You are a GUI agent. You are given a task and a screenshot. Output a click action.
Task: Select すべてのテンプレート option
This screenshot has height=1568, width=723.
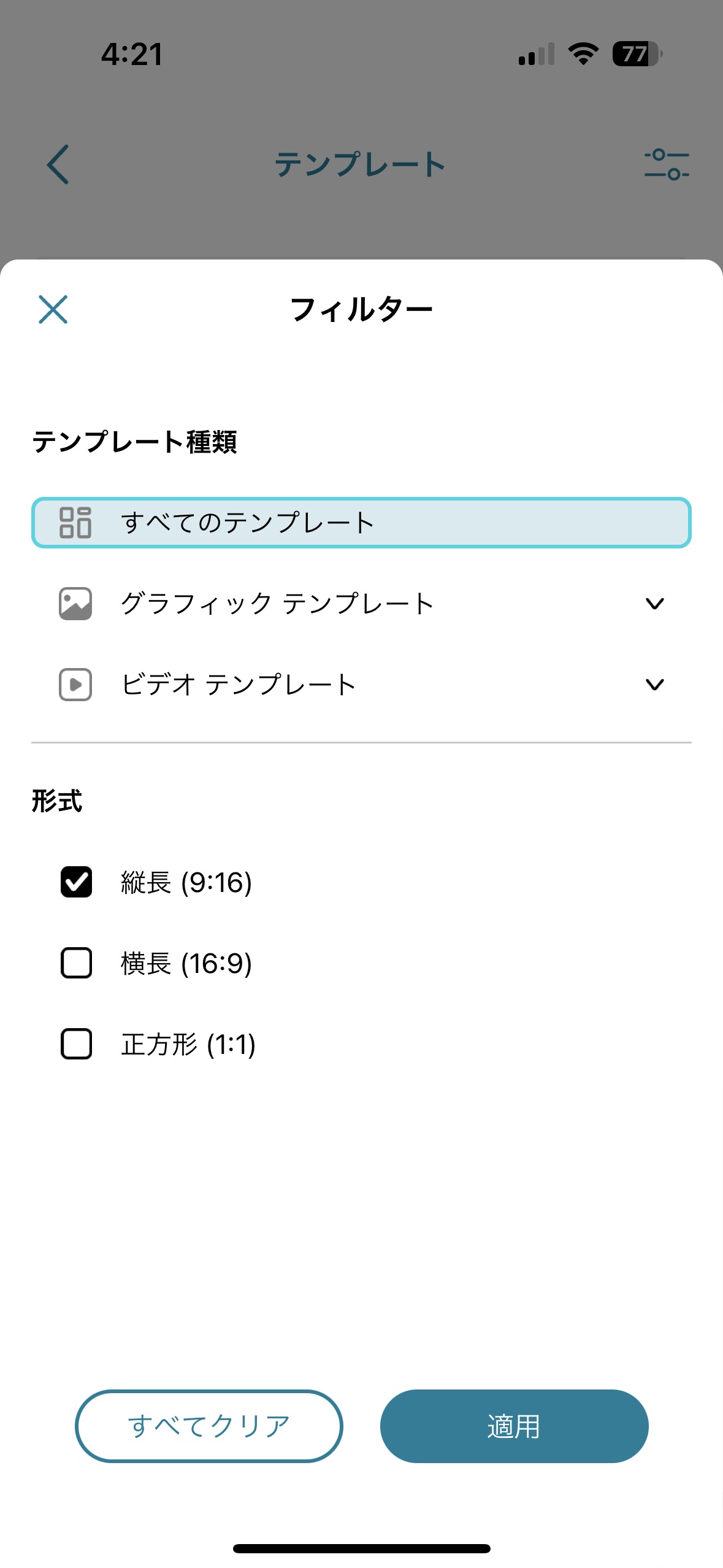[361, 523]
